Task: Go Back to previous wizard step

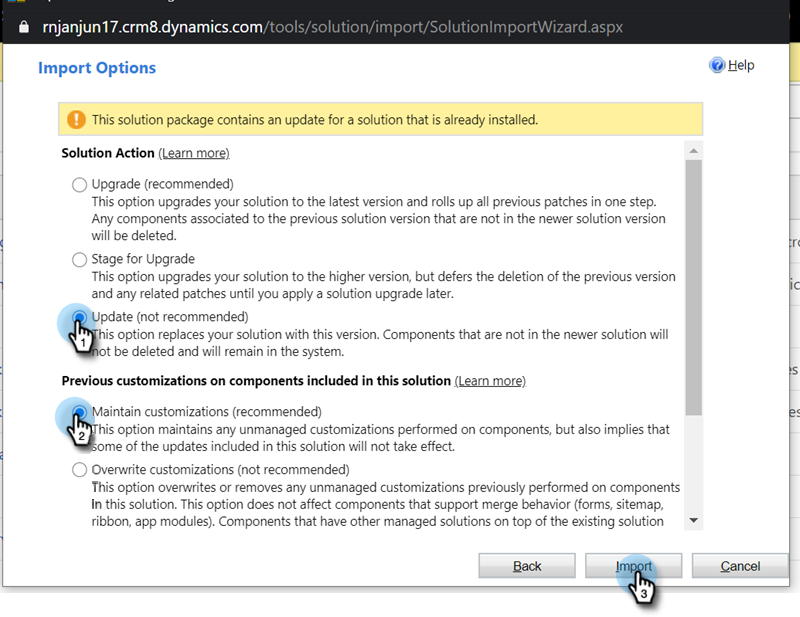Action: point(527,566)
